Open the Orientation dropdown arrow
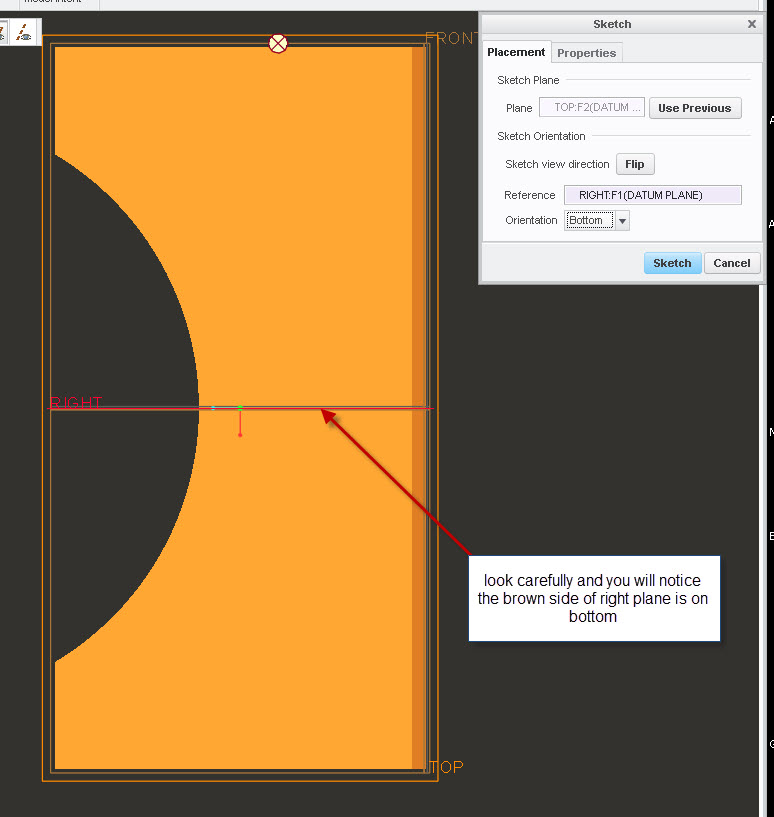The height and width of the screenshot is (817, 774). click(622, 221)
